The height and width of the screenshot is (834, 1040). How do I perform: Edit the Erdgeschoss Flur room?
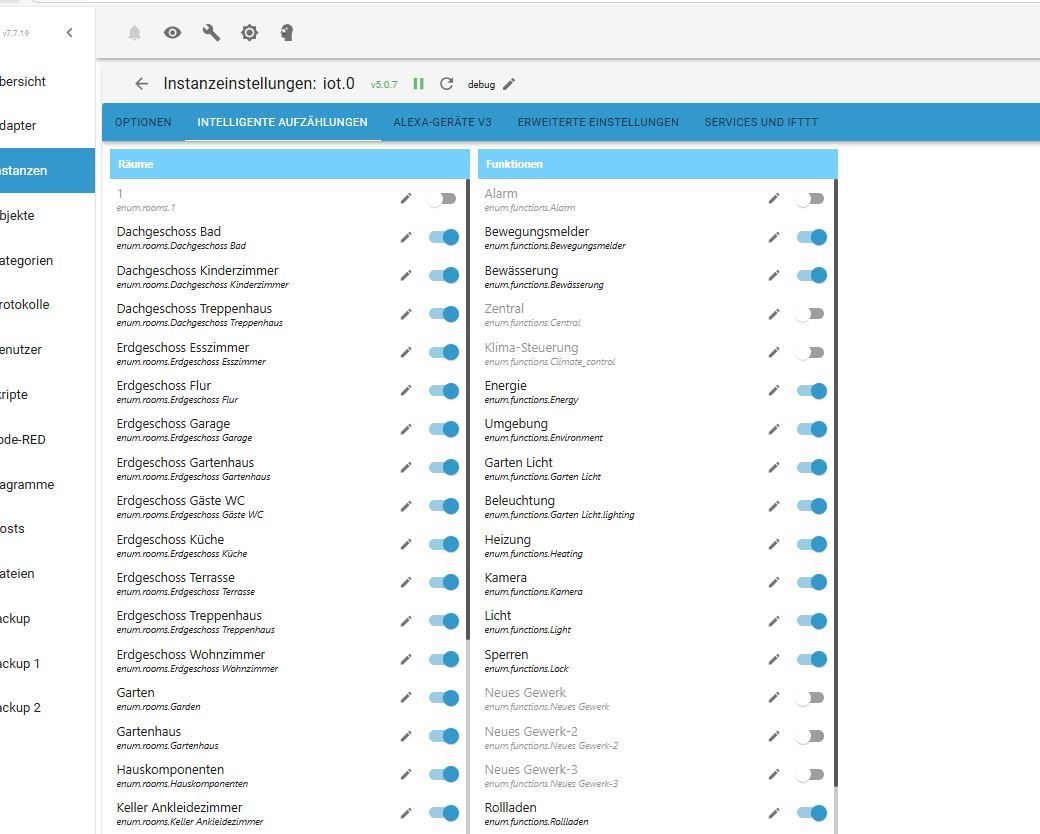click(406, 391)
